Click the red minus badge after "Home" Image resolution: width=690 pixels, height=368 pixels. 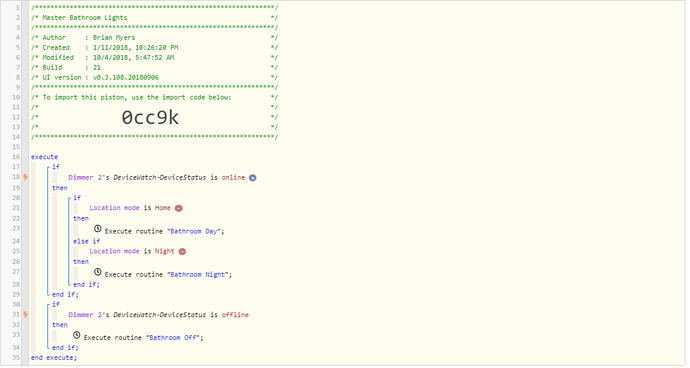(x=179, y=208)
